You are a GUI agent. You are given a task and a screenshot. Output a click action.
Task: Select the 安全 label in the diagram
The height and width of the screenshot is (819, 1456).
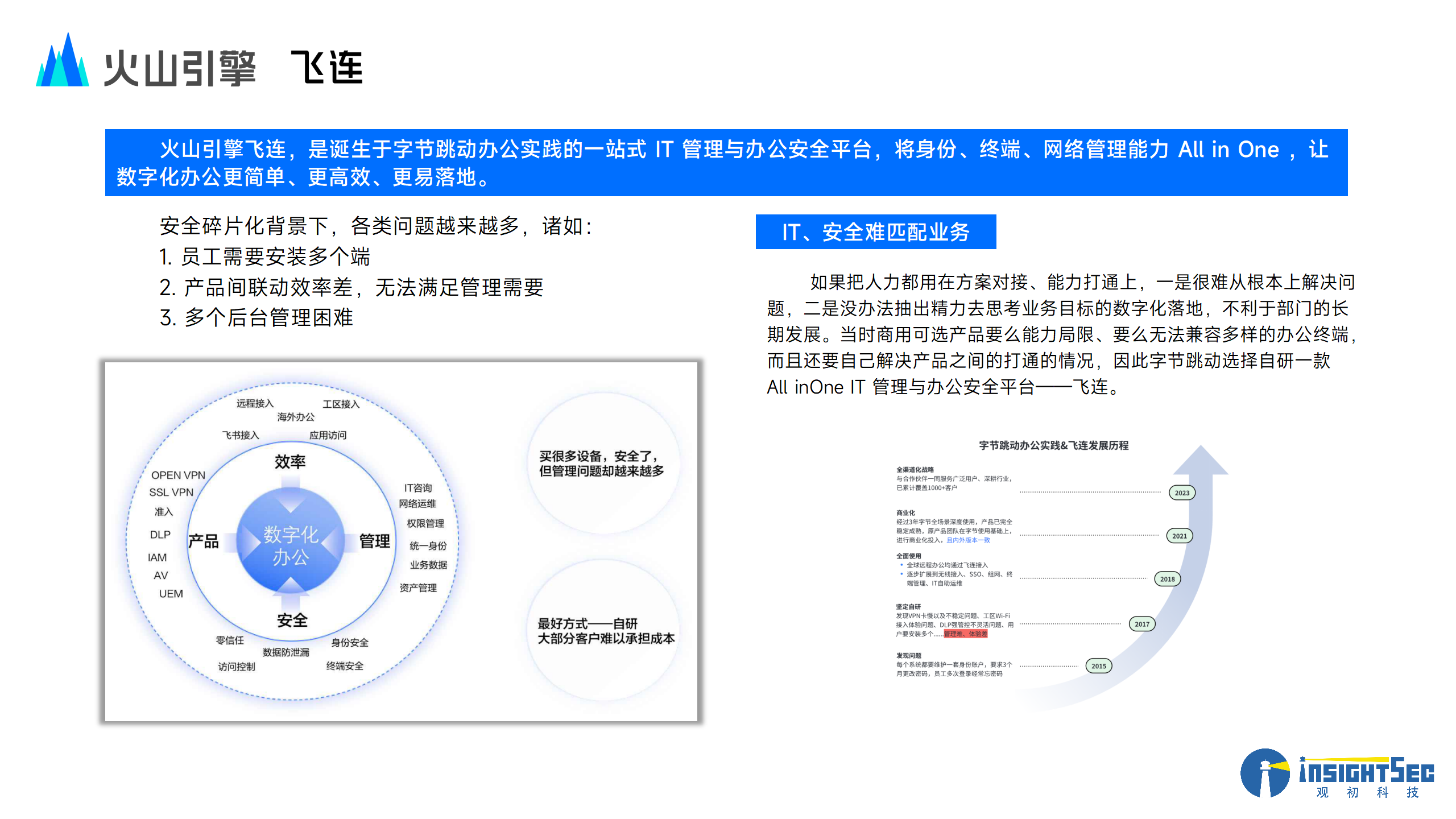292,620
